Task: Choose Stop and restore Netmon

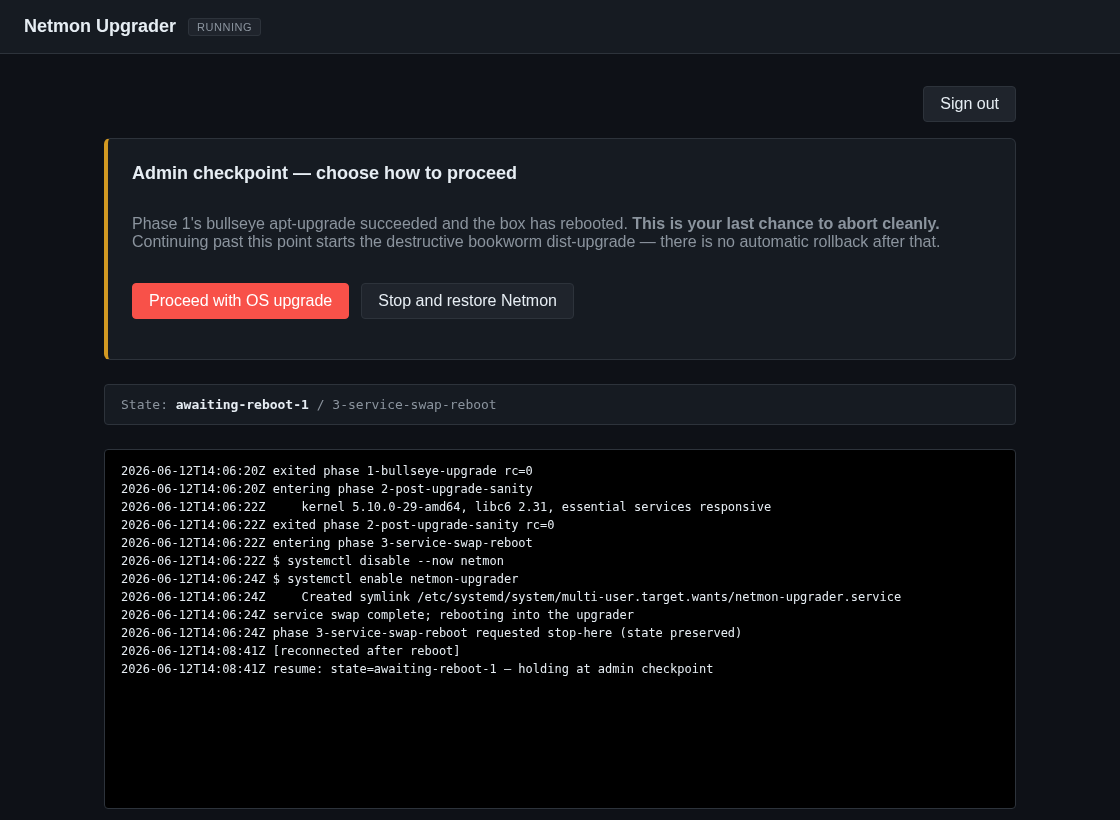Action: click(x=467, y=301)
